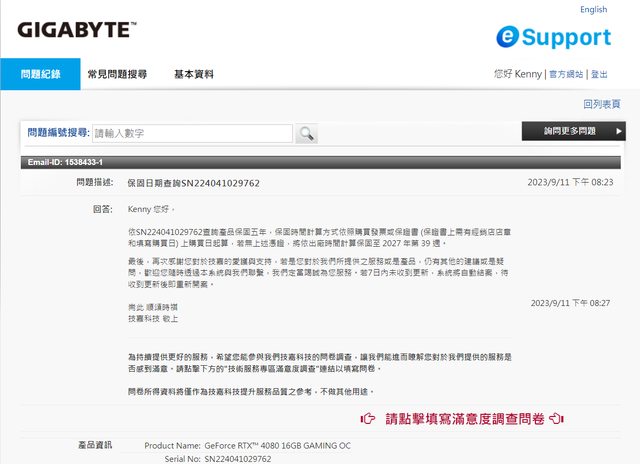Switch to the 常見問題搜尋 tab
Viewport: 640px width, 464px height.
pos(117,74)
